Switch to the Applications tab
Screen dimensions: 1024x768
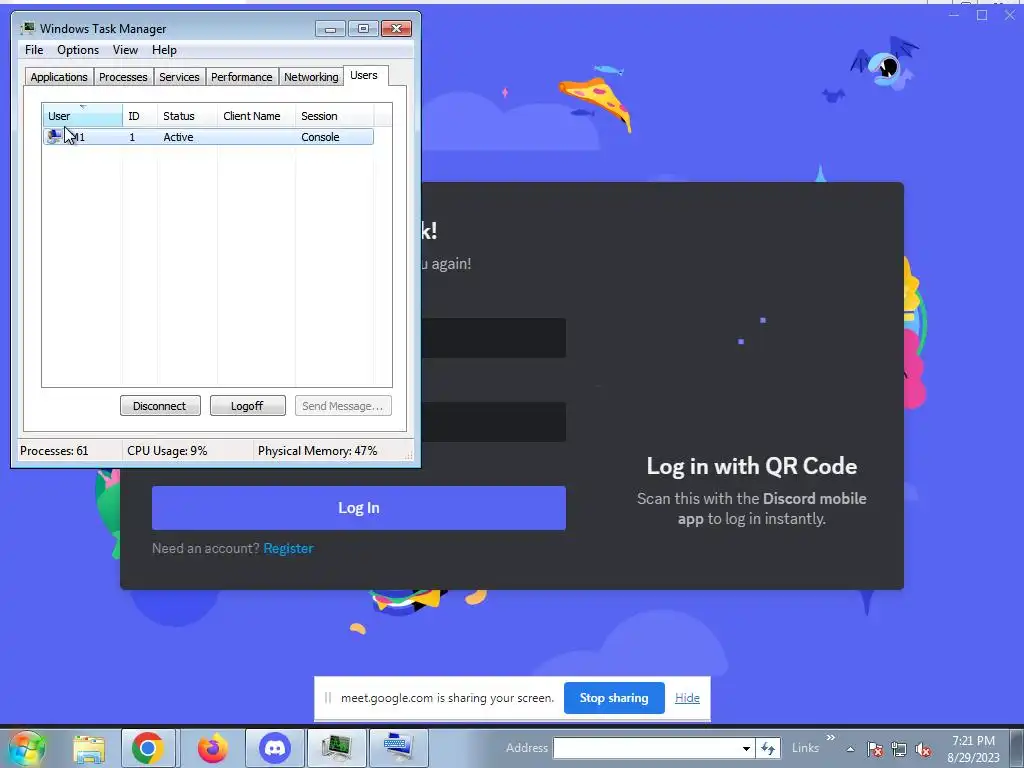point(59,77)
